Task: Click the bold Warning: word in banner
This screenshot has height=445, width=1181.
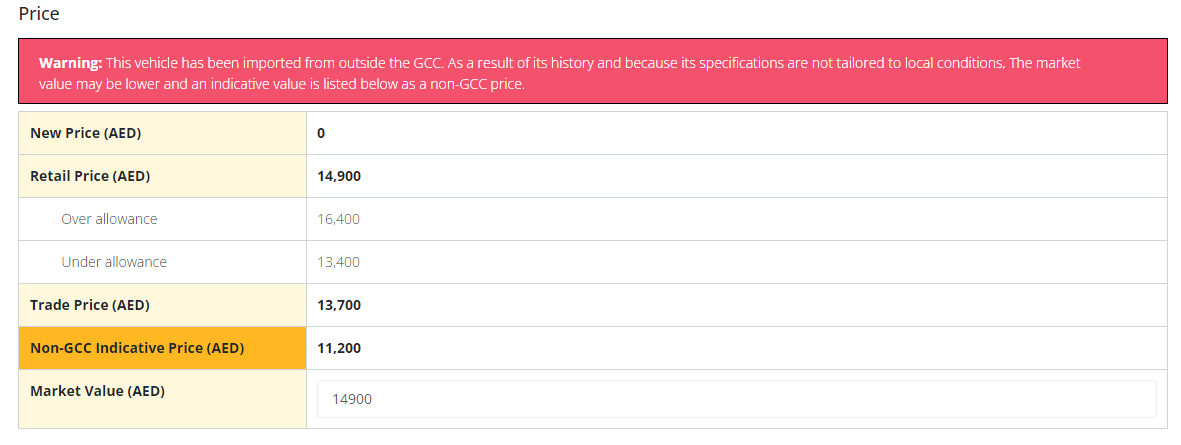Action: pos(70,62)
